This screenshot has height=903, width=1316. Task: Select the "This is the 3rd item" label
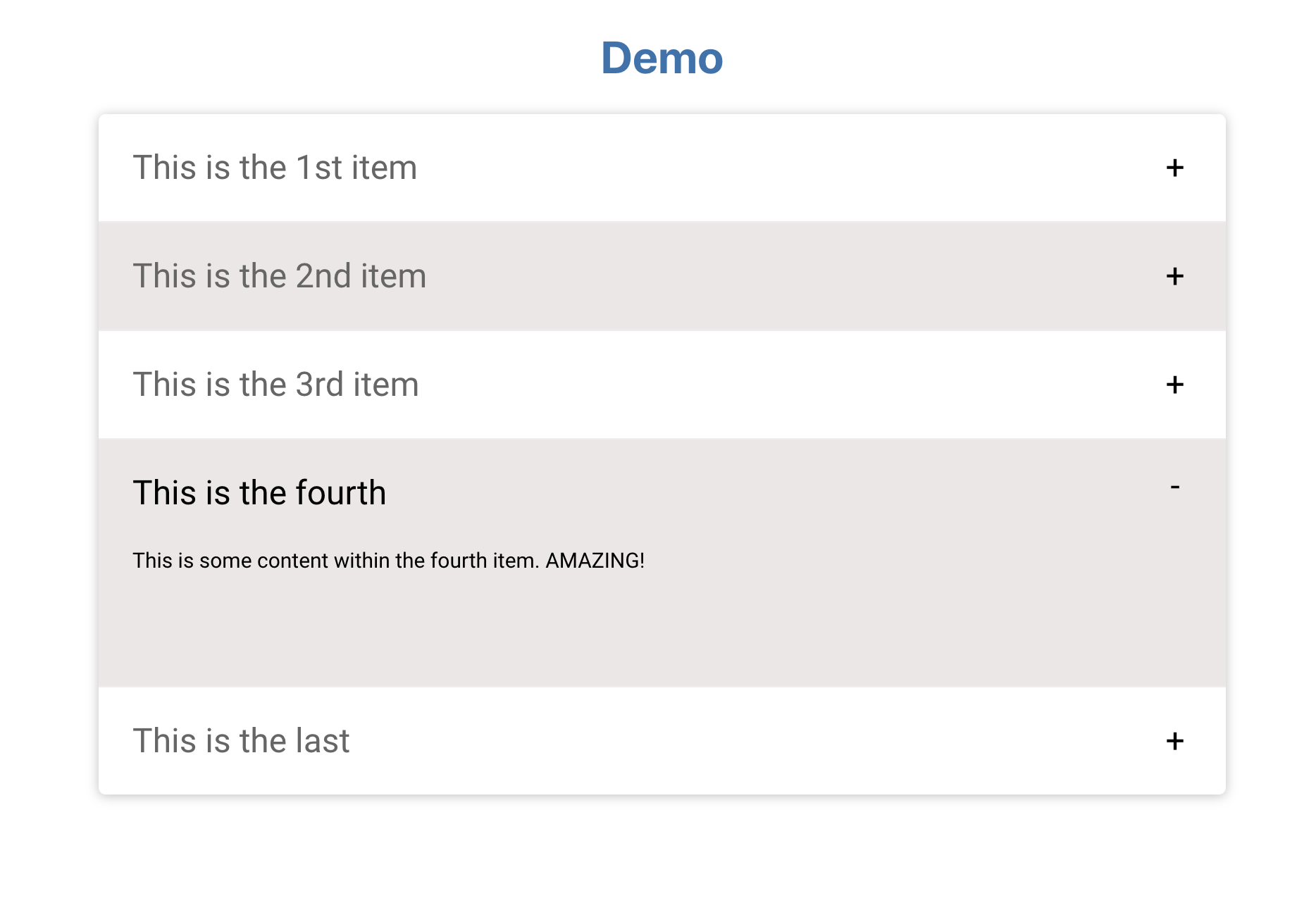point(275,385)
